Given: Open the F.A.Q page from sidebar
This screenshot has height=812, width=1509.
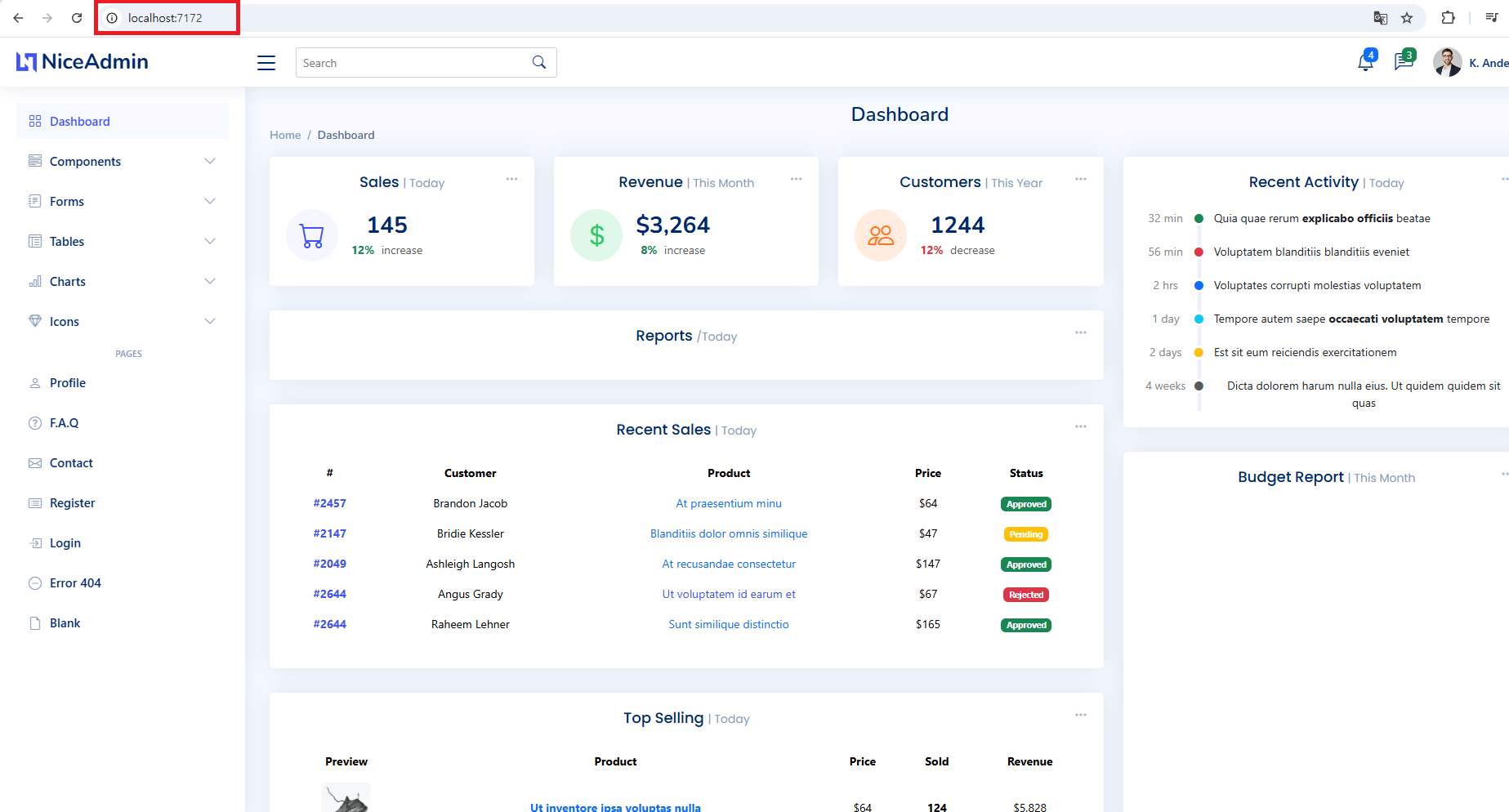Looking at the screenshot, I should (123, 422).
